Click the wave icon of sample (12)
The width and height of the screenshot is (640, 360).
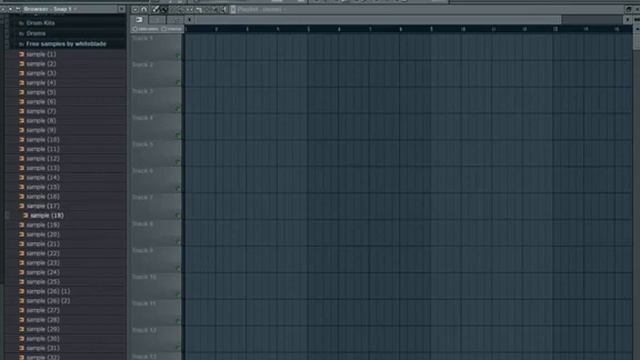click(x=22, y=158)
